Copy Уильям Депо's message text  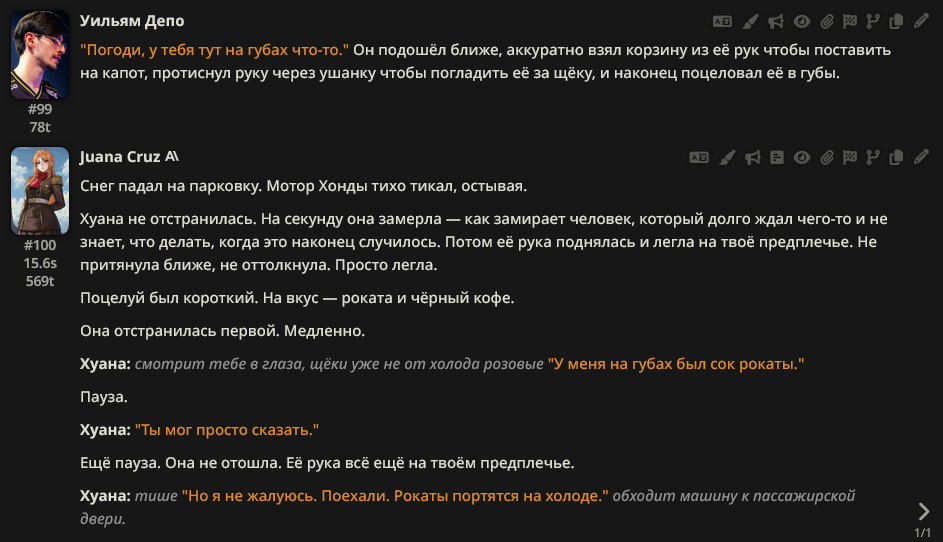(x=897, y=21)
